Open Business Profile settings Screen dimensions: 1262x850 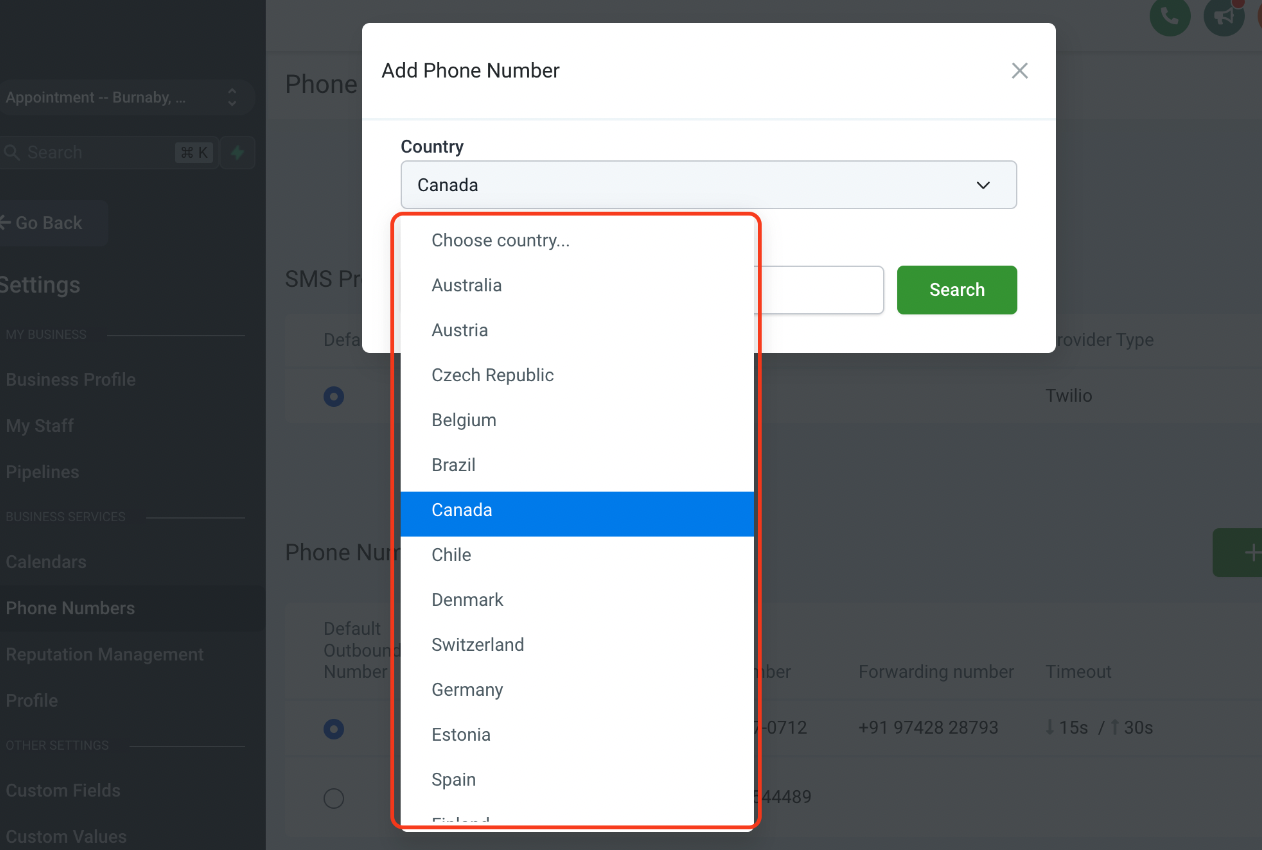pos(70,380)
